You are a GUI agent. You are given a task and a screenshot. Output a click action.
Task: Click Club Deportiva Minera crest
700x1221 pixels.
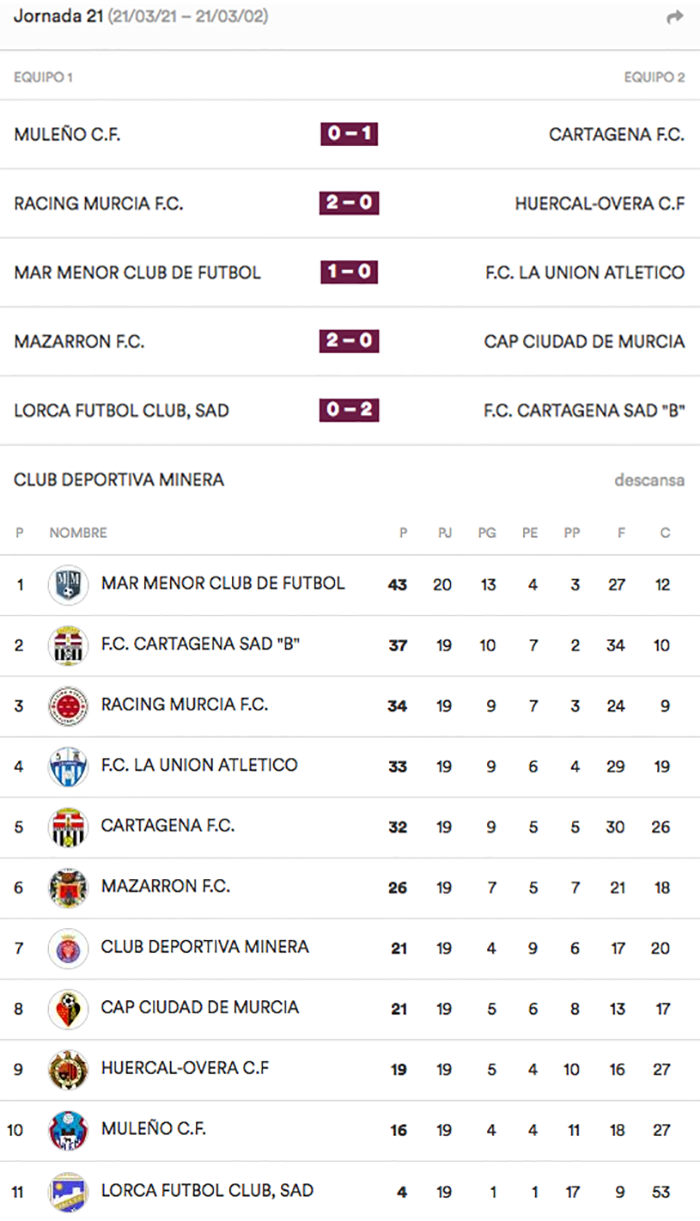[68, 948]
